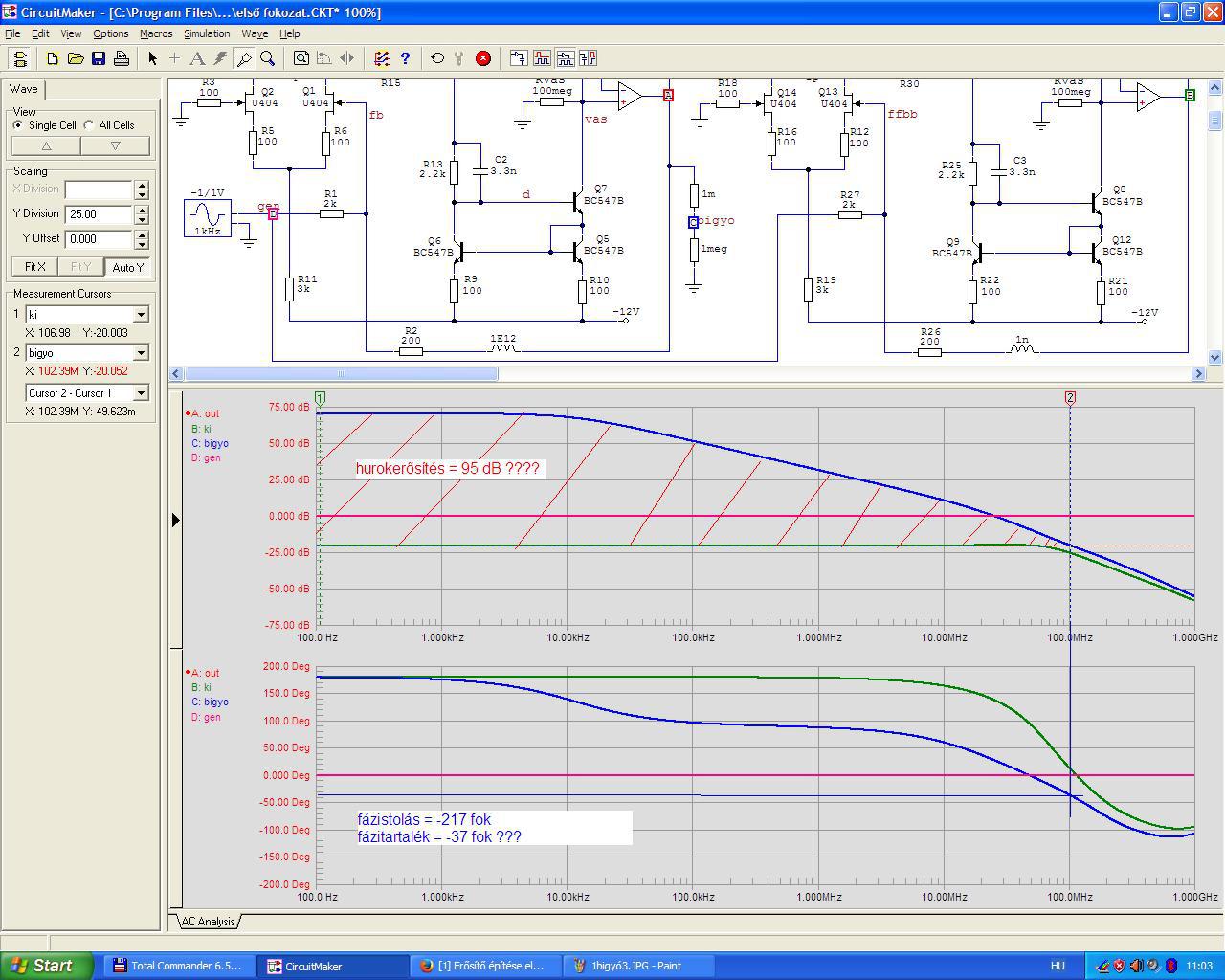Click the blue question mark Help icon

point(405,58)
